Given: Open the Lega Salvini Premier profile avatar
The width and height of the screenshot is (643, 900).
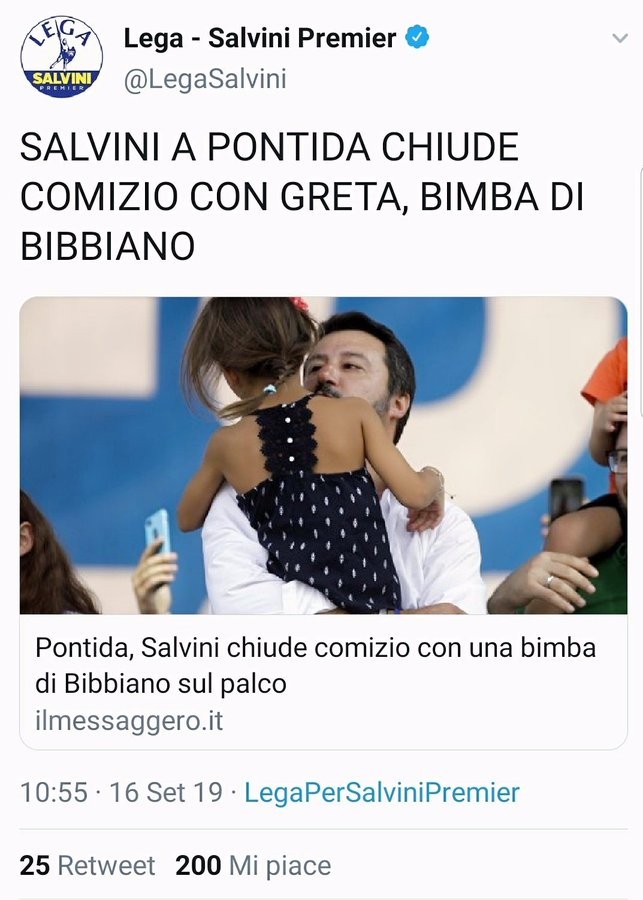Looking at the screenshot, I should (x=62, y=56).
